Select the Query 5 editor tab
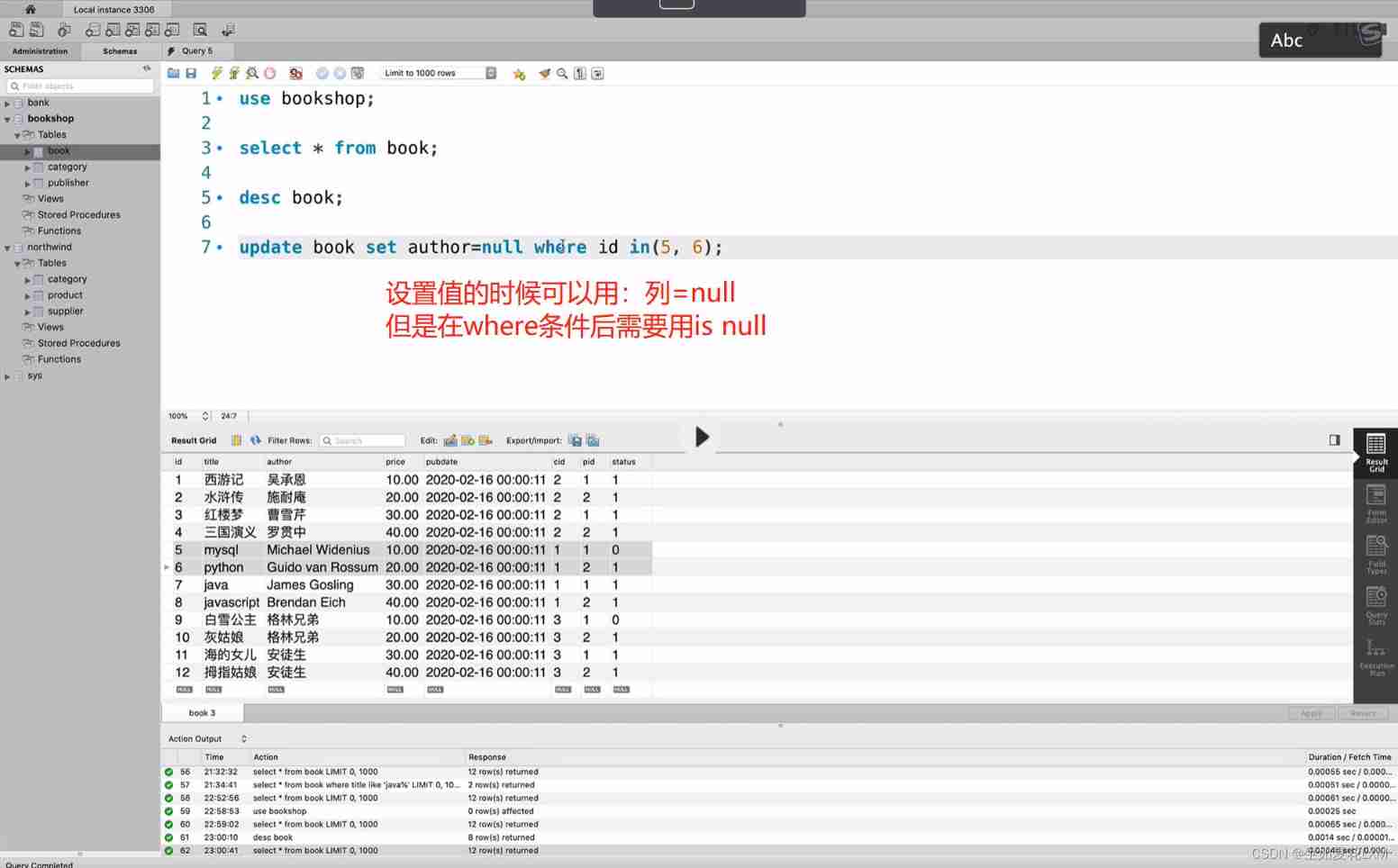Image resolution: width=1398 pixels, height=868 pixels. click(x=196, y=51)
